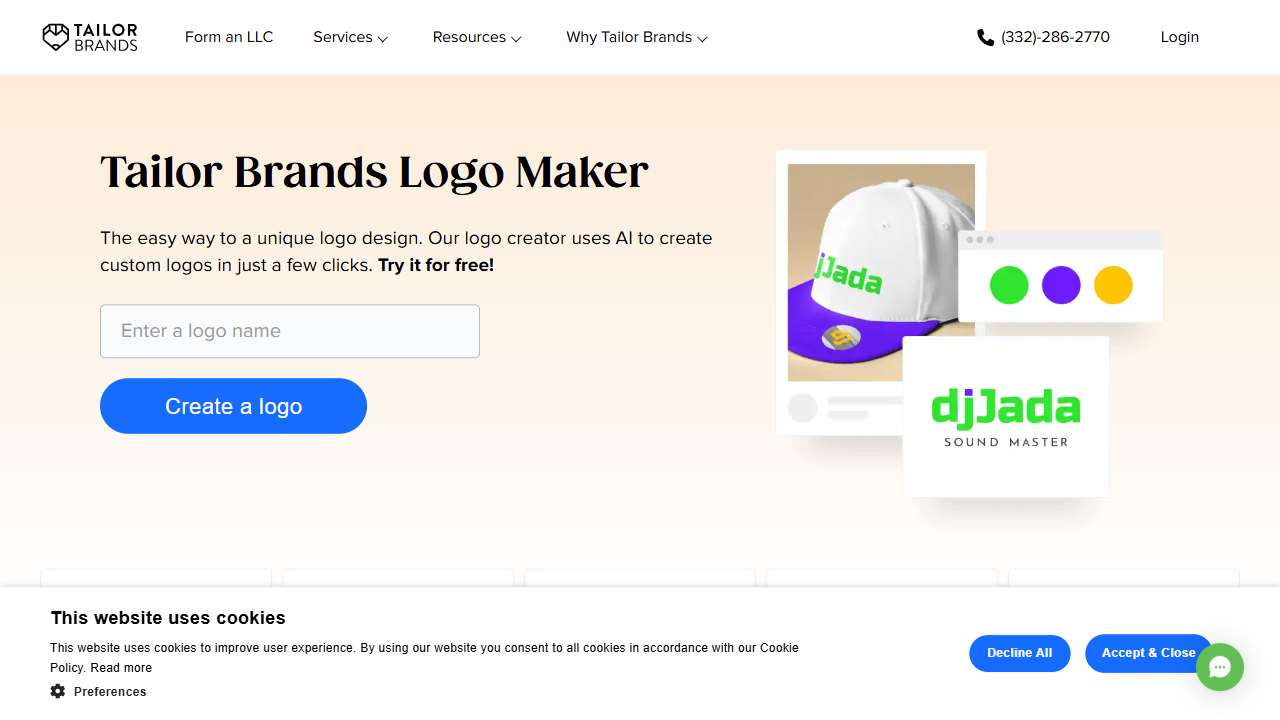The image size is (1280, 720).
Task: Click the Decline All cookies button
Action: click(x=1019, y=653)
